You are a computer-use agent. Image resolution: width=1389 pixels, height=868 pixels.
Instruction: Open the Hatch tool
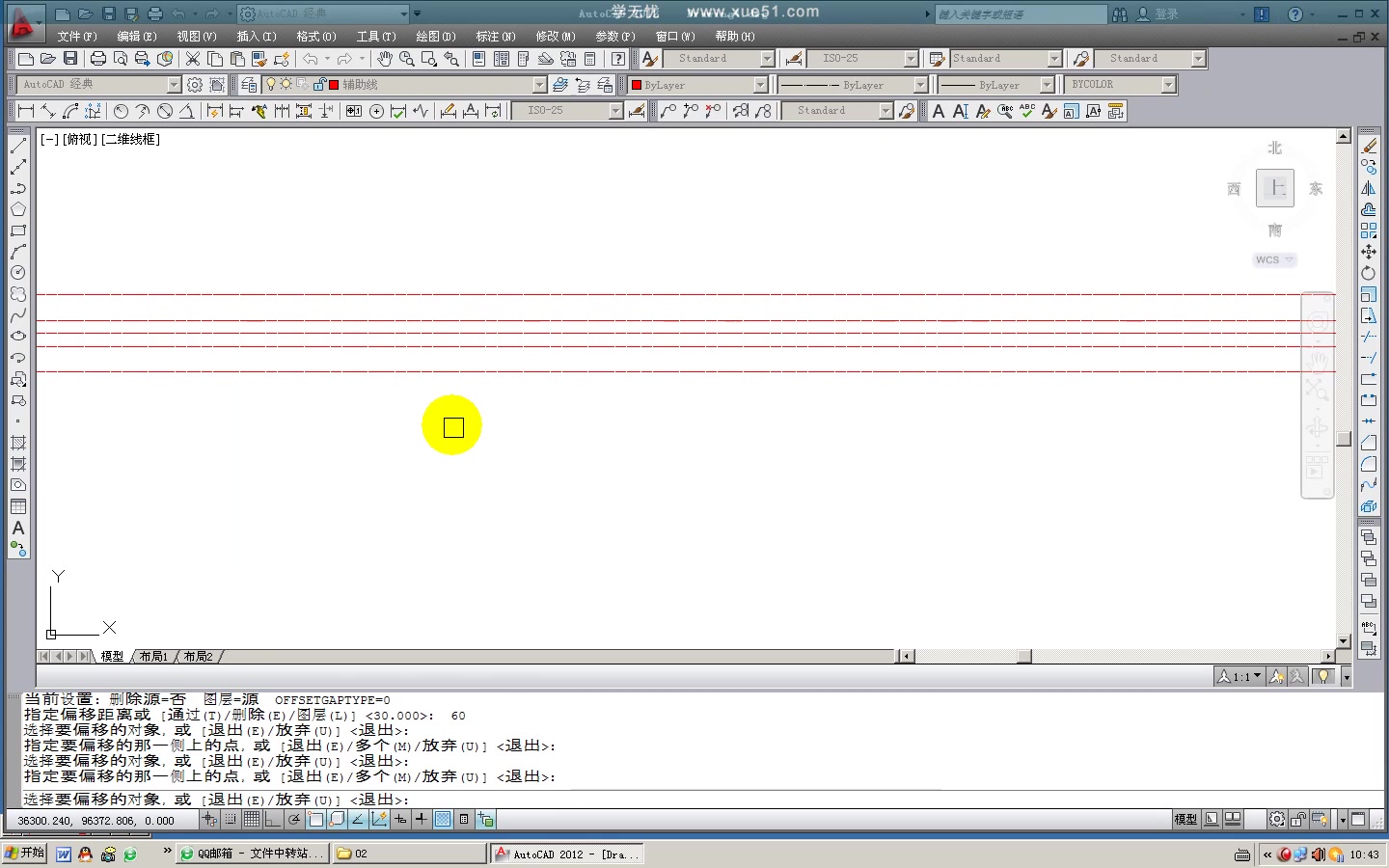(x=17, y=443)
